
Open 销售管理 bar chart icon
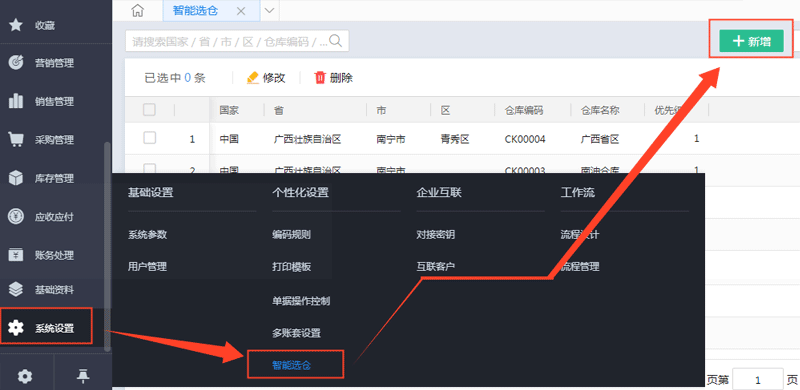point(16,101)
